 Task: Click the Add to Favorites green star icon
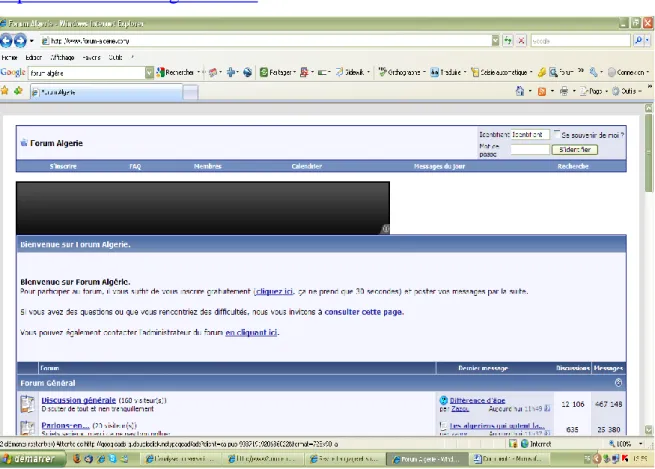pos(18,90)
